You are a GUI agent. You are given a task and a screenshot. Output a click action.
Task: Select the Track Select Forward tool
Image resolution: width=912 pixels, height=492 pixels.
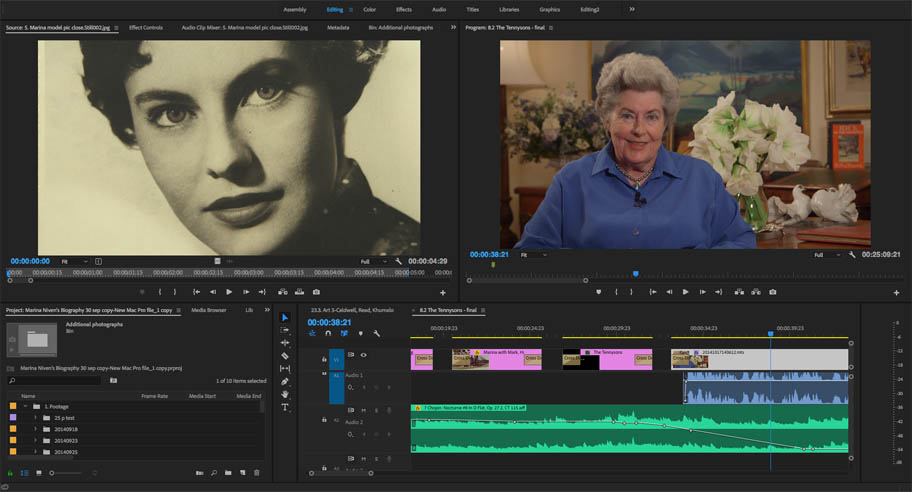click(285, 329)
